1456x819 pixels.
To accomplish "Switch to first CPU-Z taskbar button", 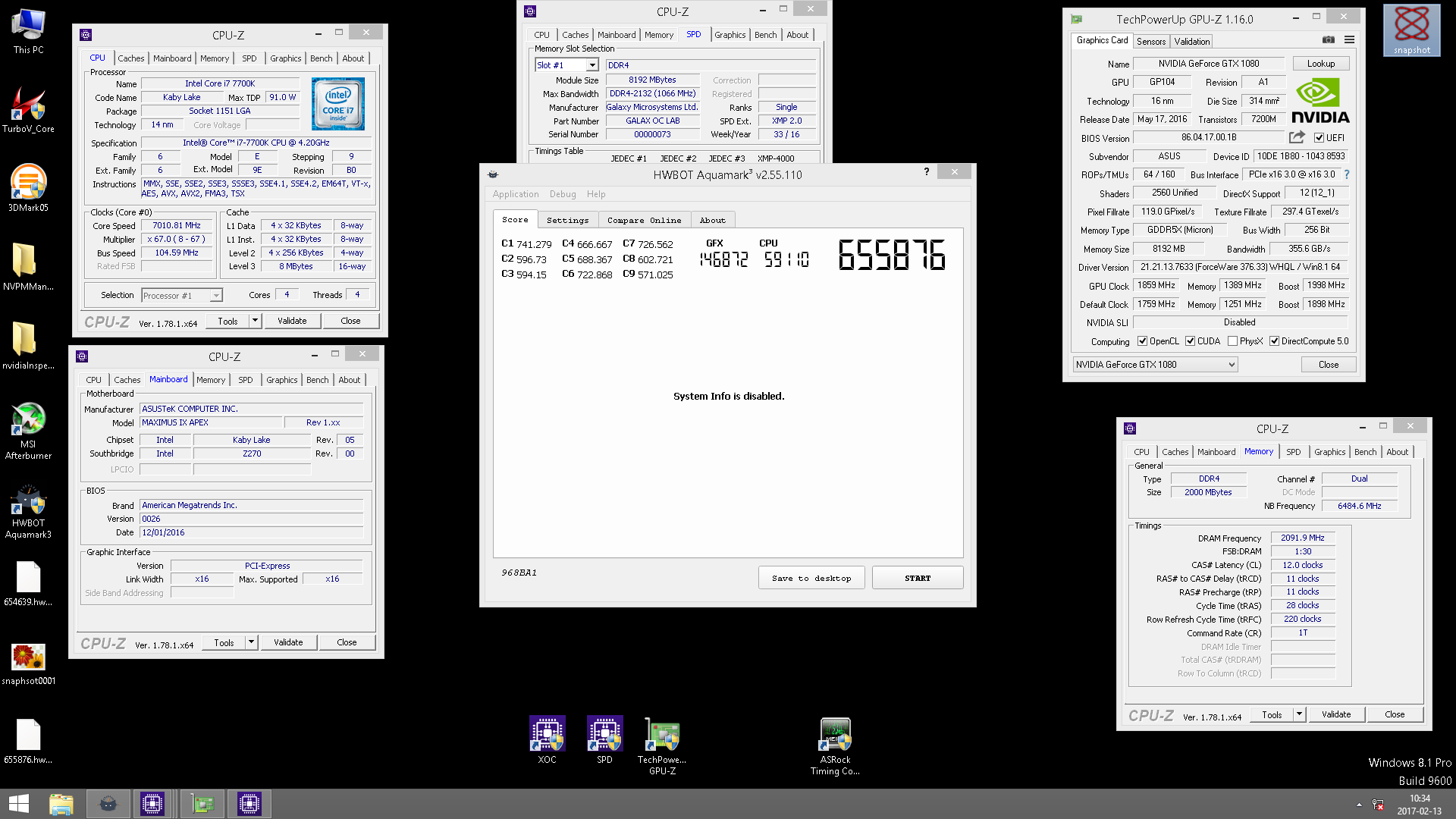I will coord(152,804).
